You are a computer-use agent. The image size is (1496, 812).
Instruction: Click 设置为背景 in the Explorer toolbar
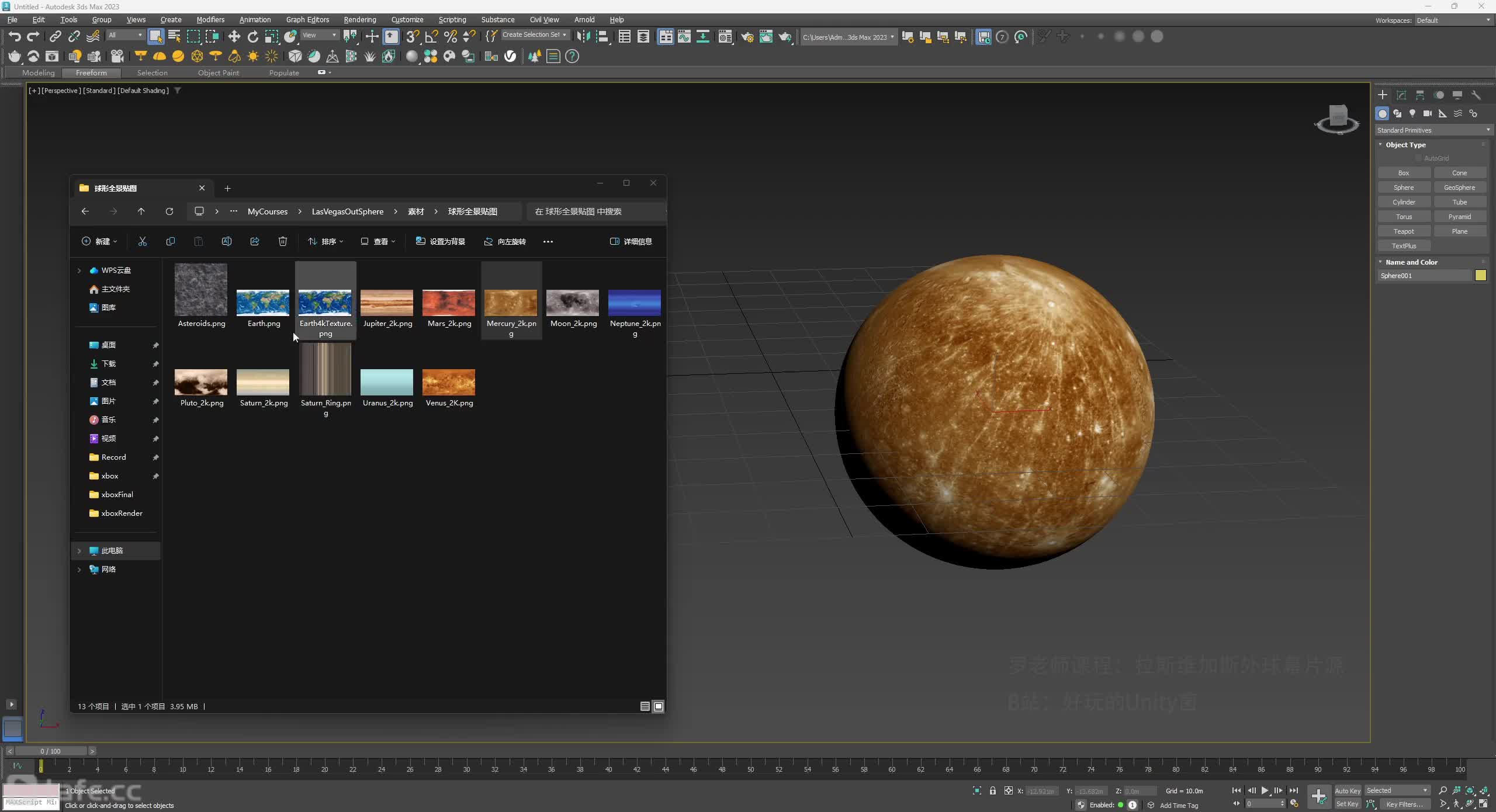441,241
